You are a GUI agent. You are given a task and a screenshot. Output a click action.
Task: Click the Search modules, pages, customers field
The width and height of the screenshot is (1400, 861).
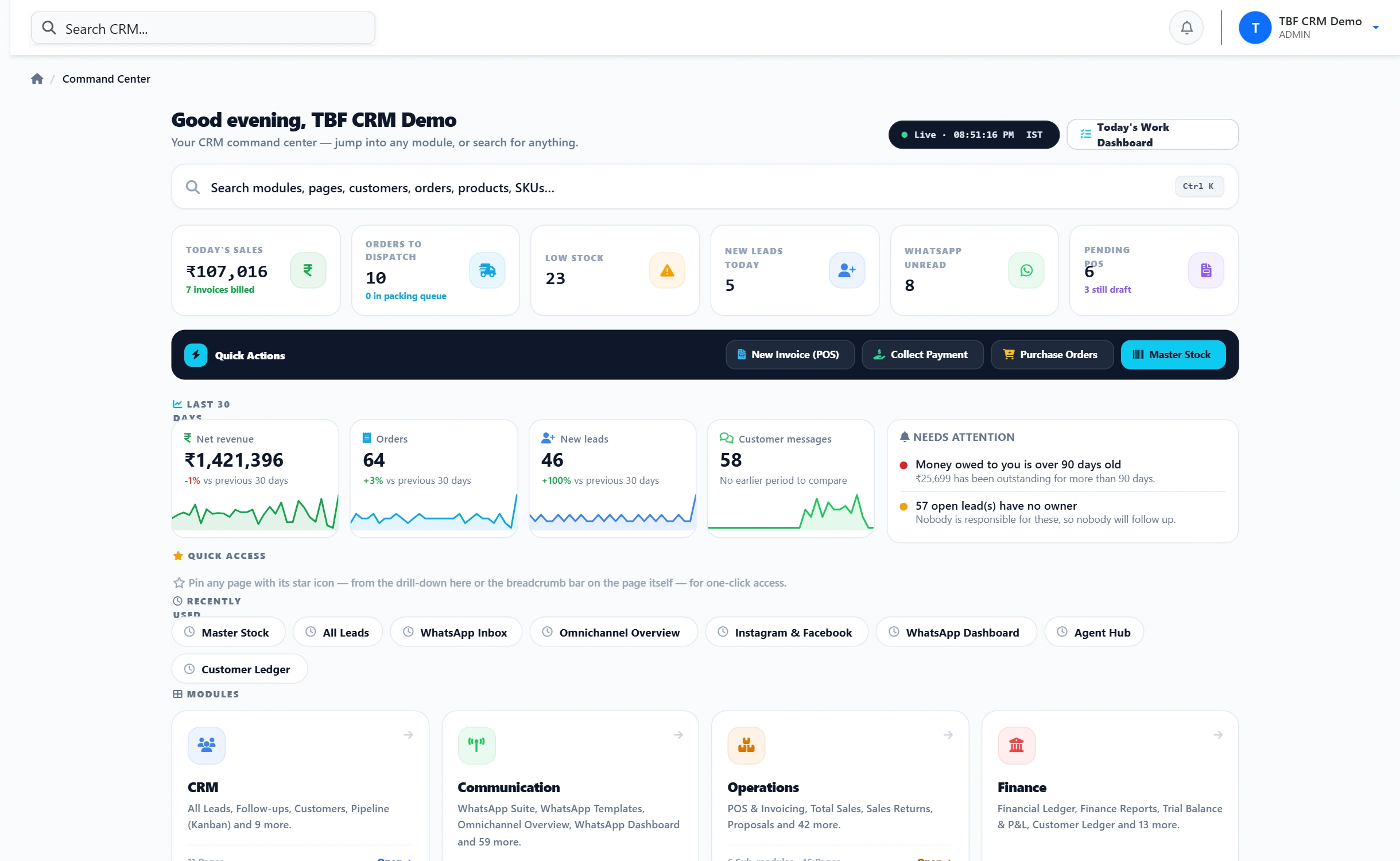tap(704, 187)
